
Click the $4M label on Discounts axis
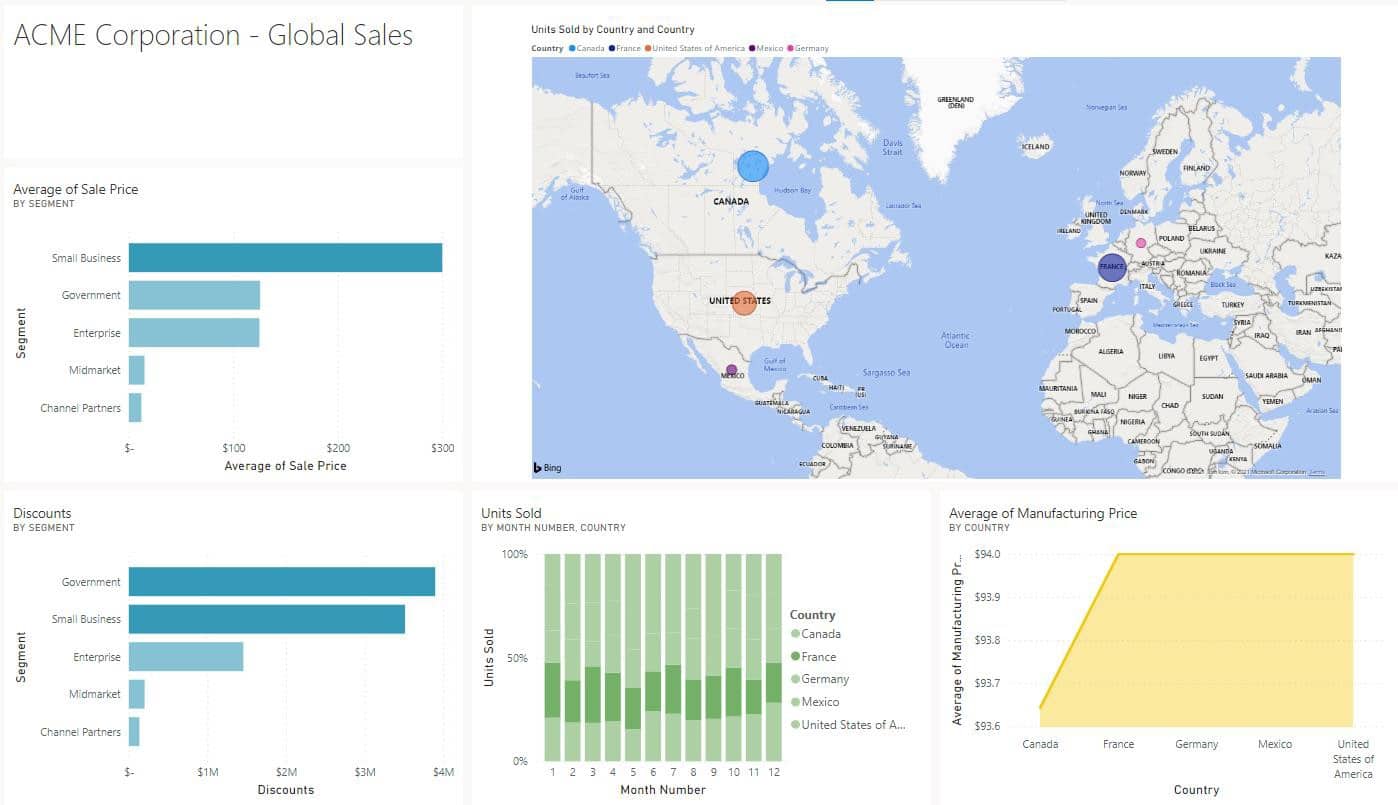pyautogui.click(x=443, y=772)
